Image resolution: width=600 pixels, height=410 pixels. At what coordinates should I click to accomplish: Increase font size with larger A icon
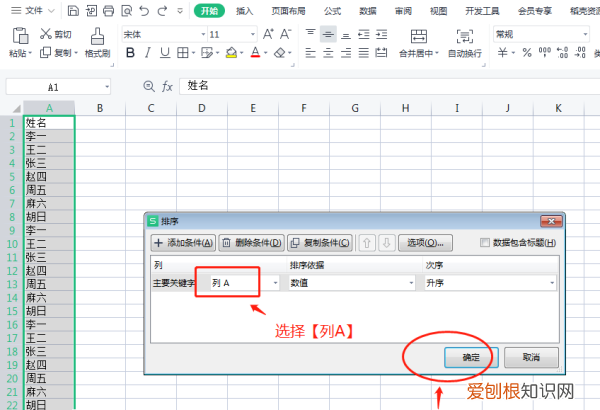[x=268, y=34]
